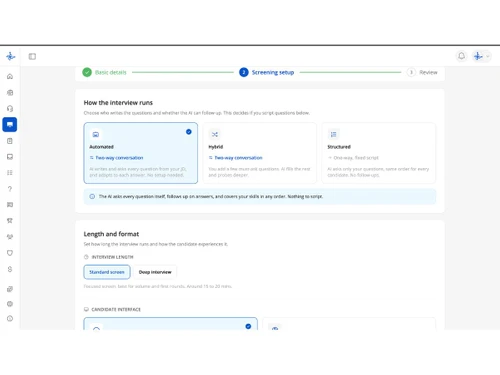Select the active chat icon in the sidebar
The image size is (500, 375).
(x=10, y=124)
